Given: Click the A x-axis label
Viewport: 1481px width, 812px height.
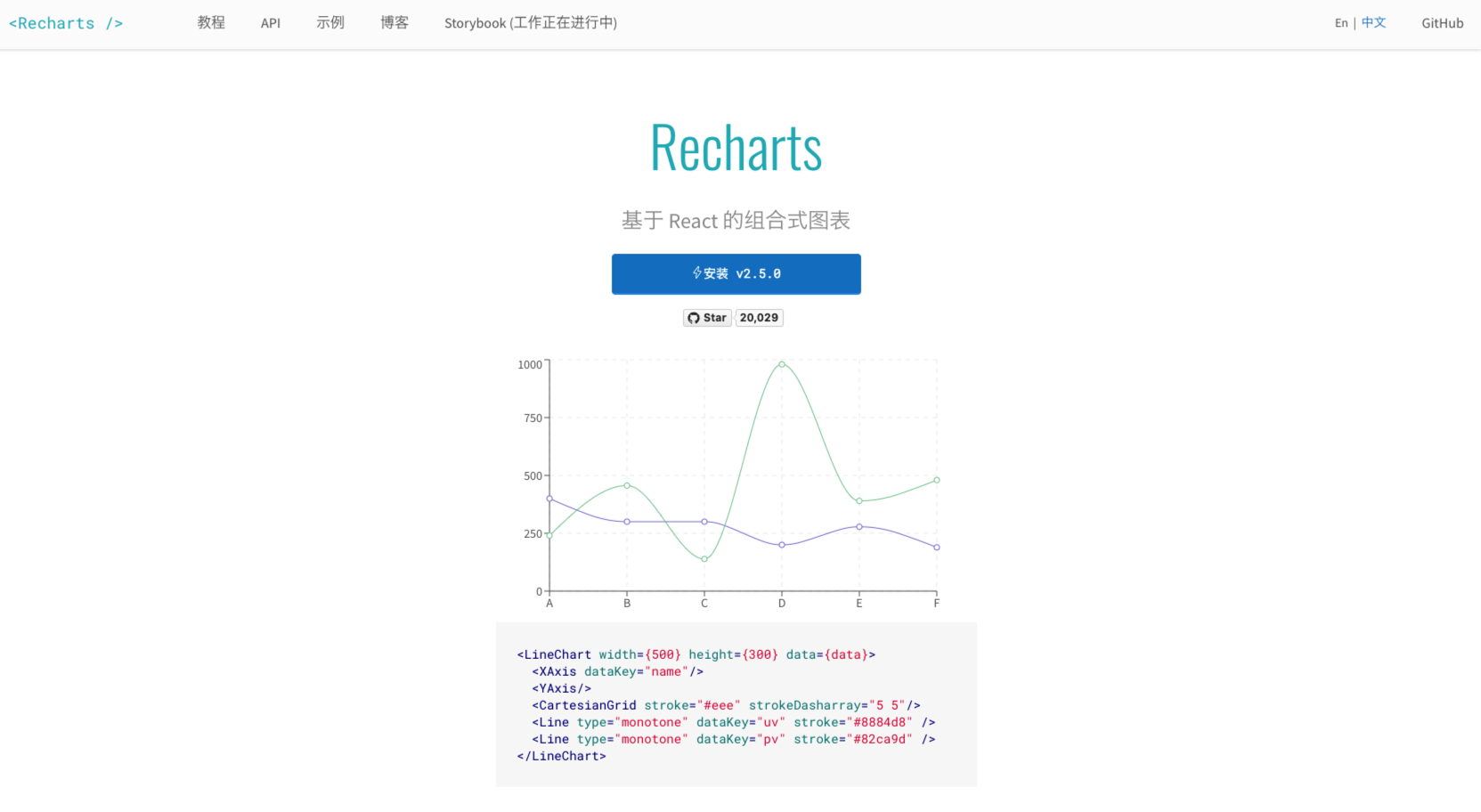Looking at the screenshot, I should tap(549, 604).
